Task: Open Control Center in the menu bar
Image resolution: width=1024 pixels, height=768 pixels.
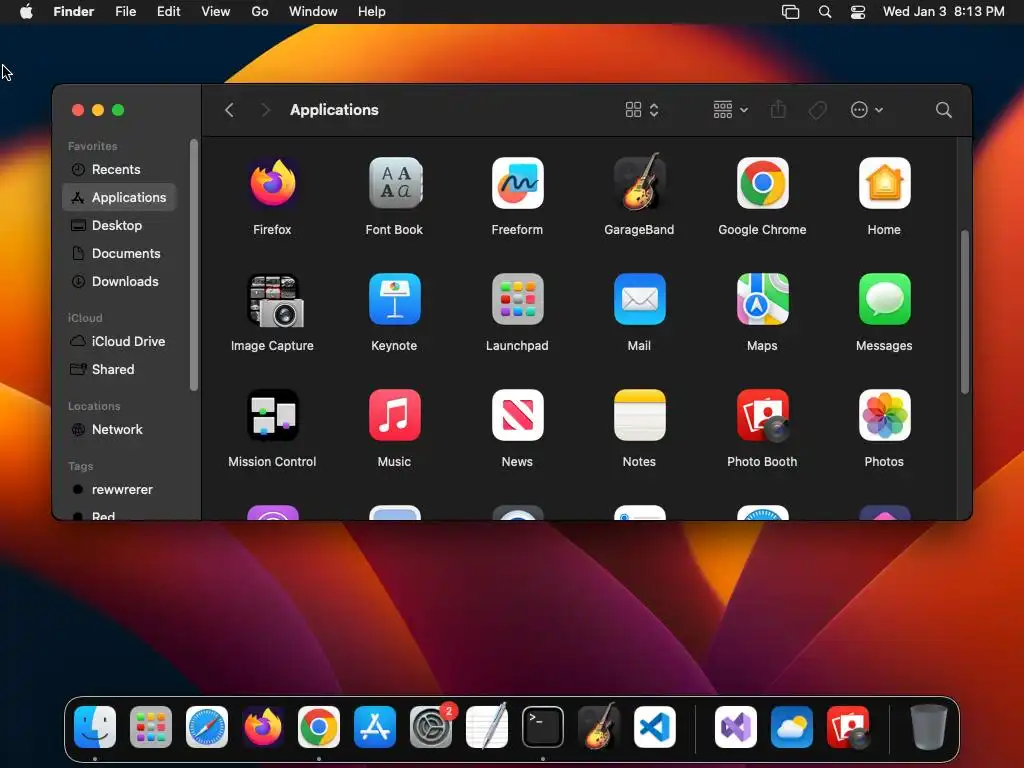Action: tap(857, 12)
